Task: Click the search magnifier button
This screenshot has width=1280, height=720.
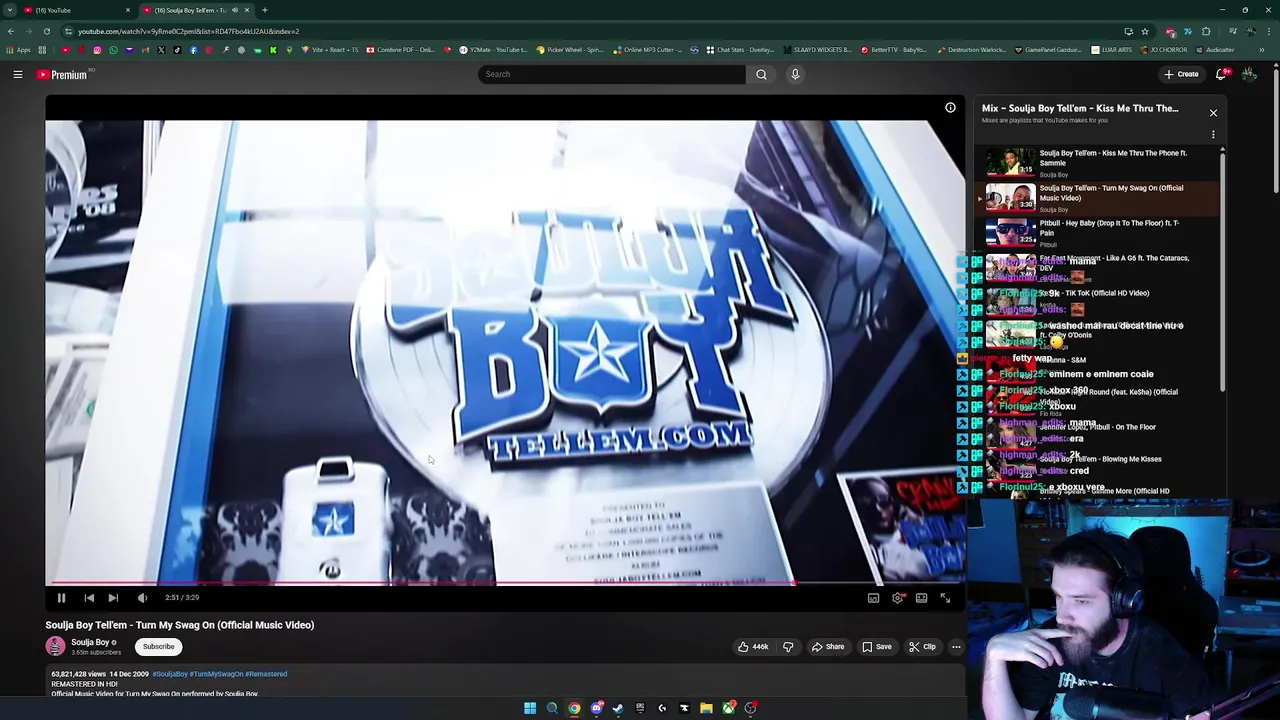Action: 761,74
